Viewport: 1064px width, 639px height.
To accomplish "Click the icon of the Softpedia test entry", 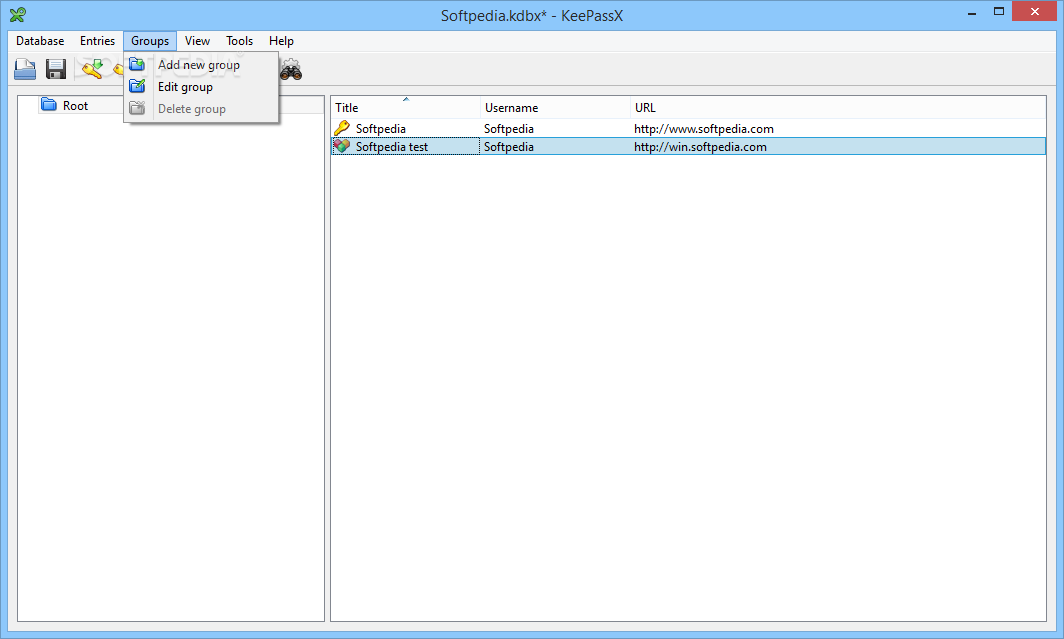I will click(x=342, y=146).
